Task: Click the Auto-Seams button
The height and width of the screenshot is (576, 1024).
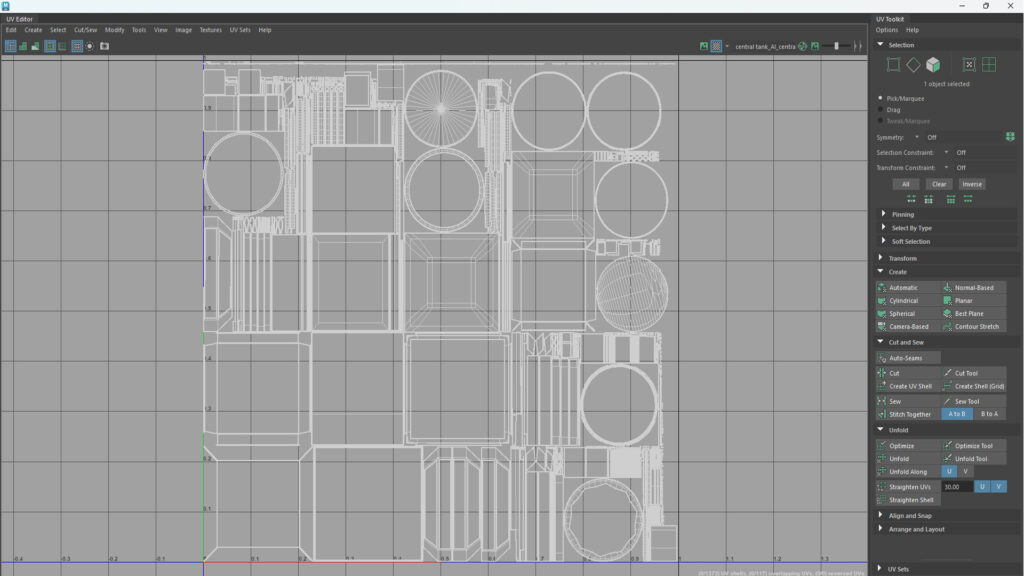Action: click(908, 358)
